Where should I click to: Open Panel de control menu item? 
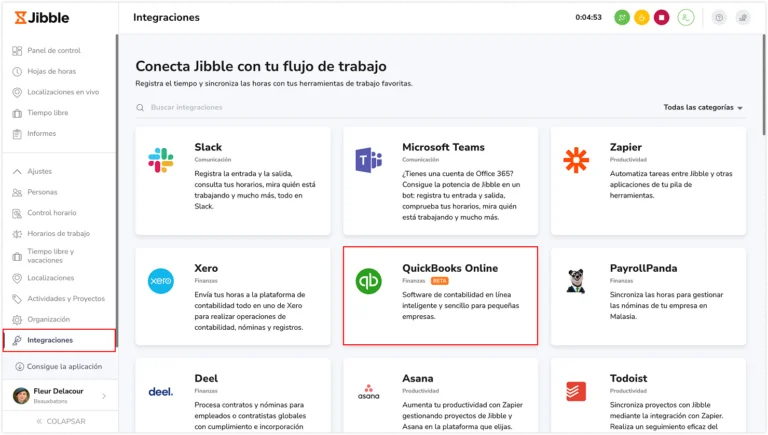coord(54,50)
